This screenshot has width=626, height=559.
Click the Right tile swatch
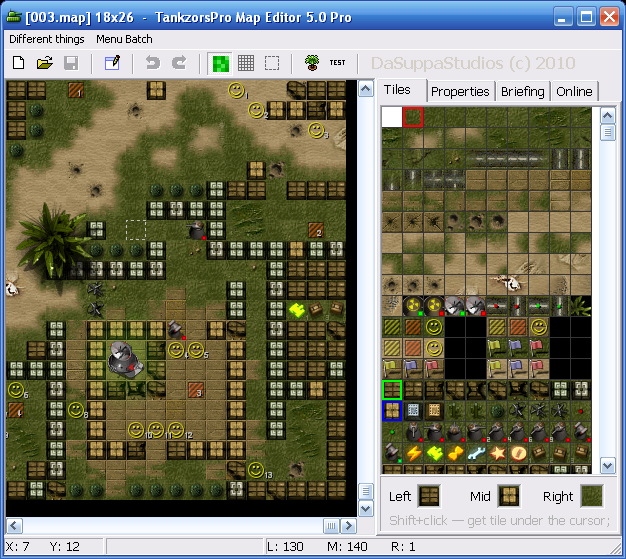point(592,496)
